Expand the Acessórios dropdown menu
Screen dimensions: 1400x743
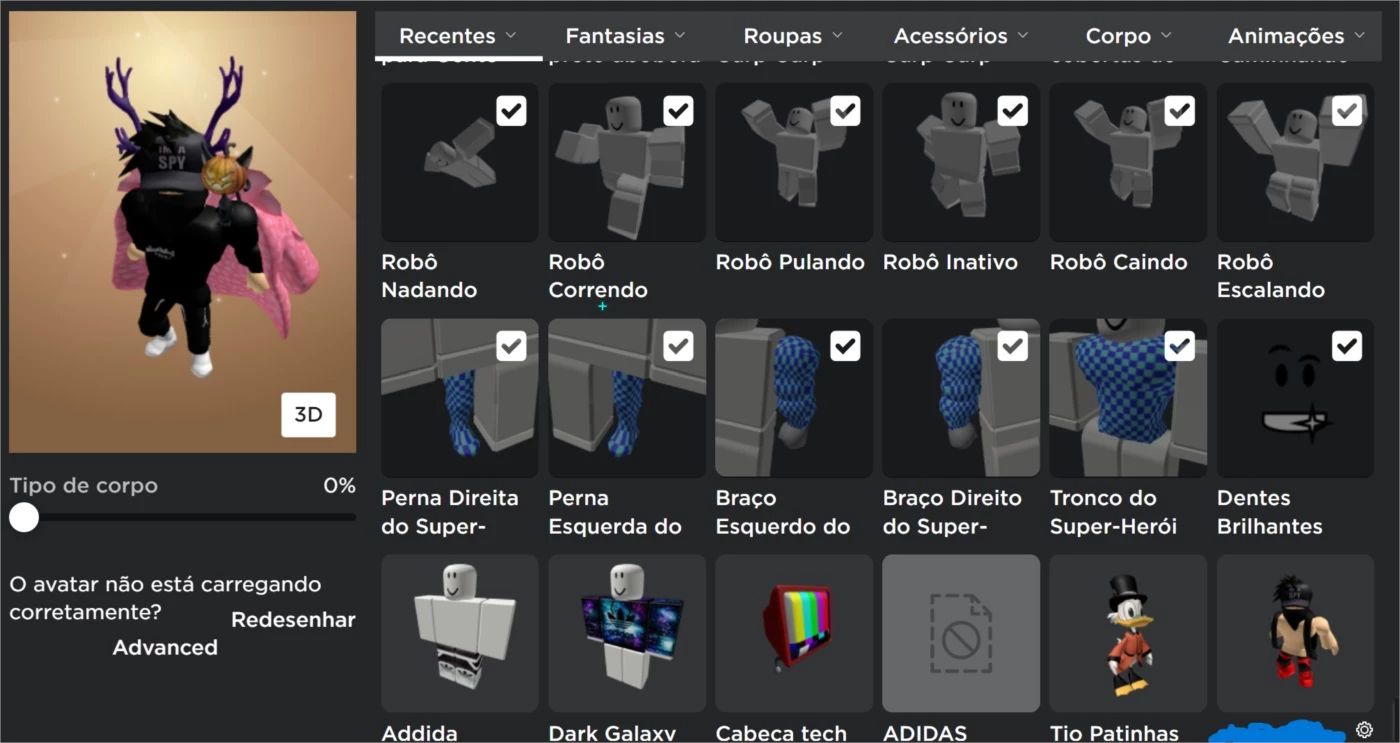click(960, 36)
